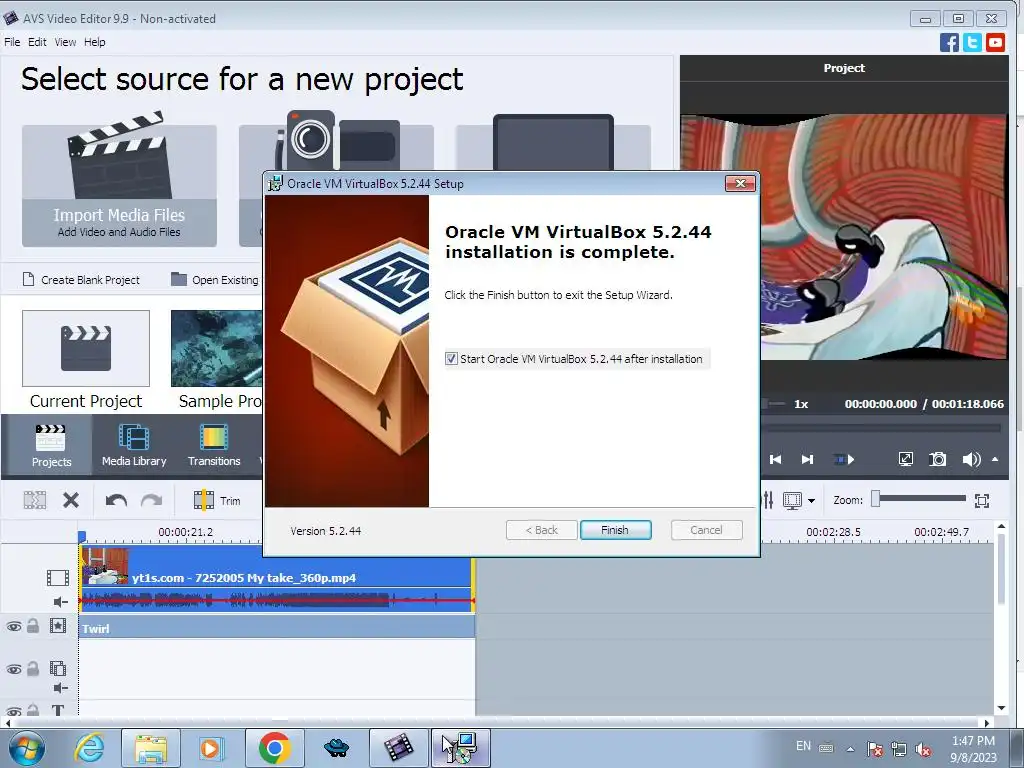1024x768 pixels.
Task: Expand the volume arrow next to speaker
Action: click(995, 459)
